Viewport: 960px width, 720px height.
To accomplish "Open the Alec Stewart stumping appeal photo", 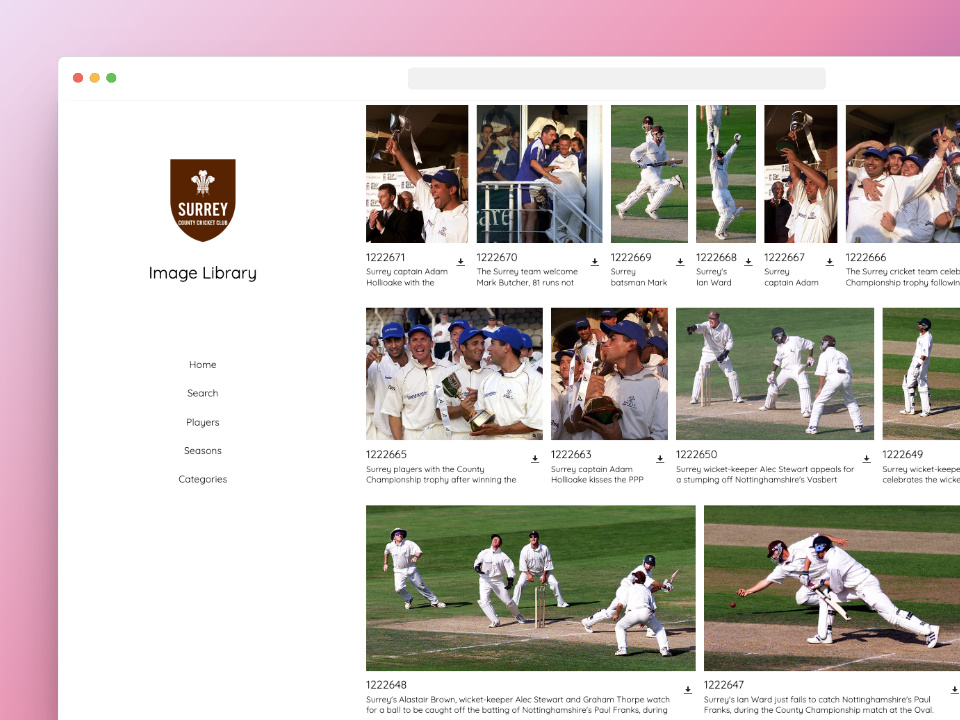I will coord(775,374).
